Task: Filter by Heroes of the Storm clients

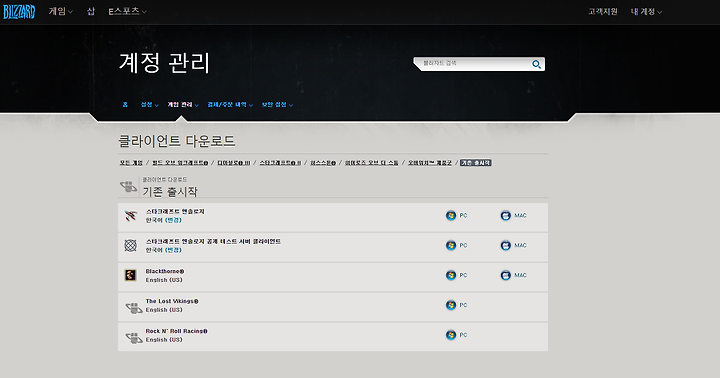Action: (x=371, y=163)
